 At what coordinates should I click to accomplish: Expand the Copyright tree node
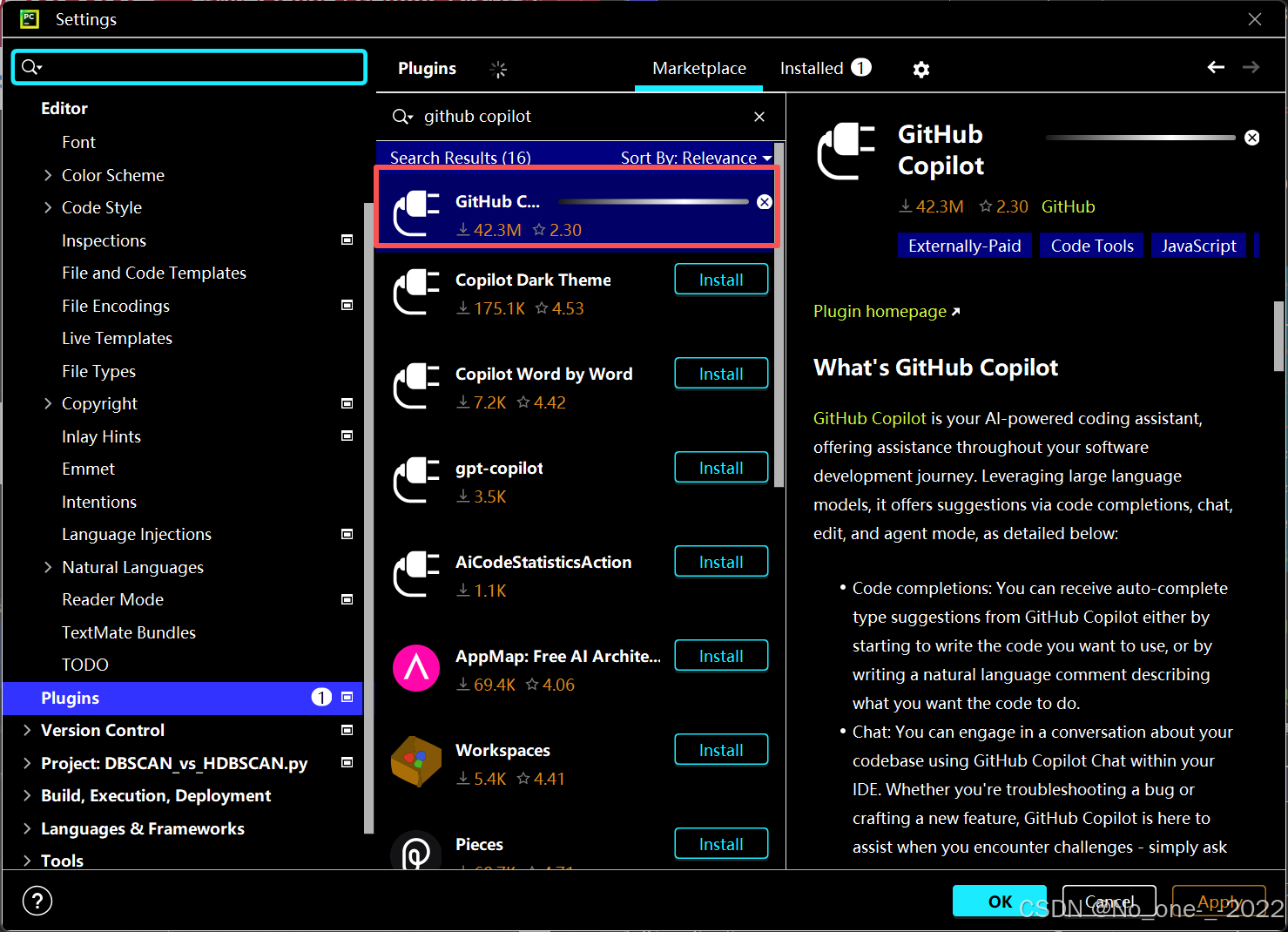[48, 403]
